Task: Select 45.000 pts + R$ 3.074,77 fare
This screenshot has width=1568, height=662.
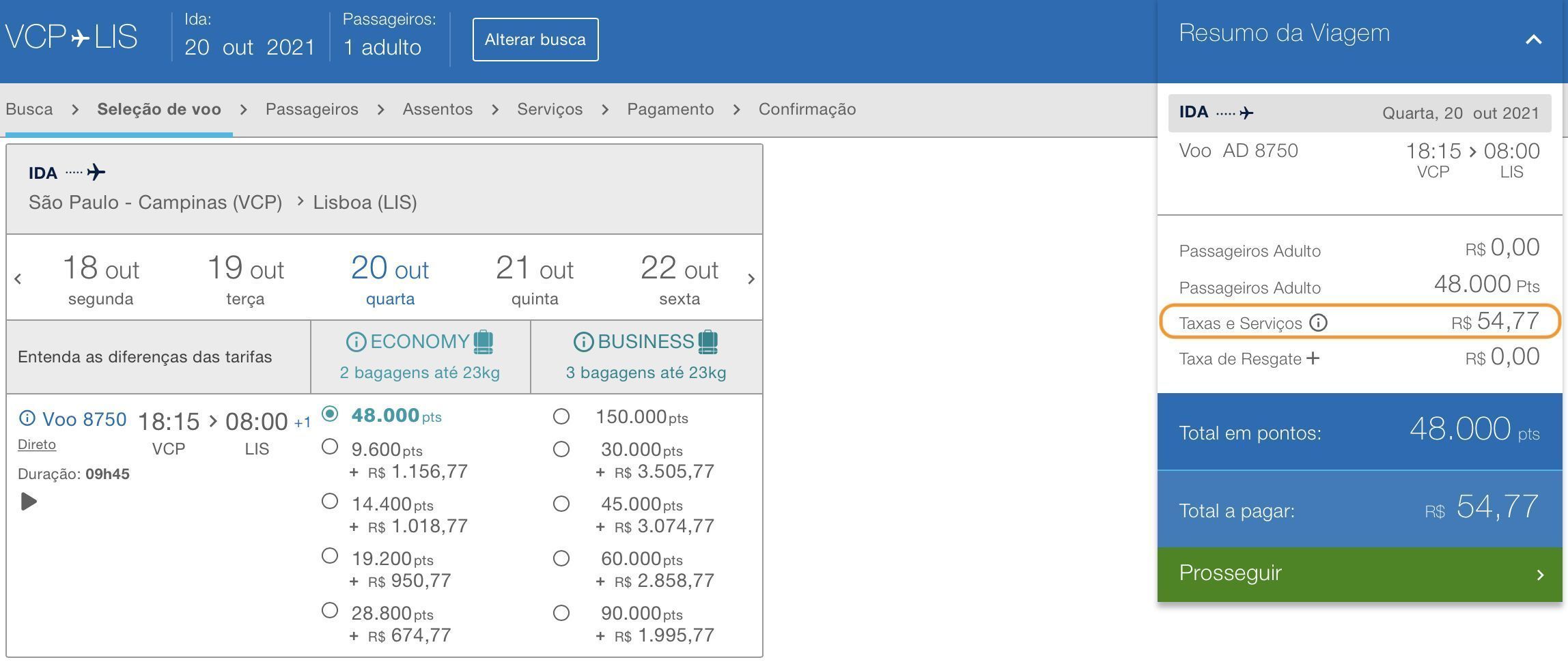Action: click(561, 504)
